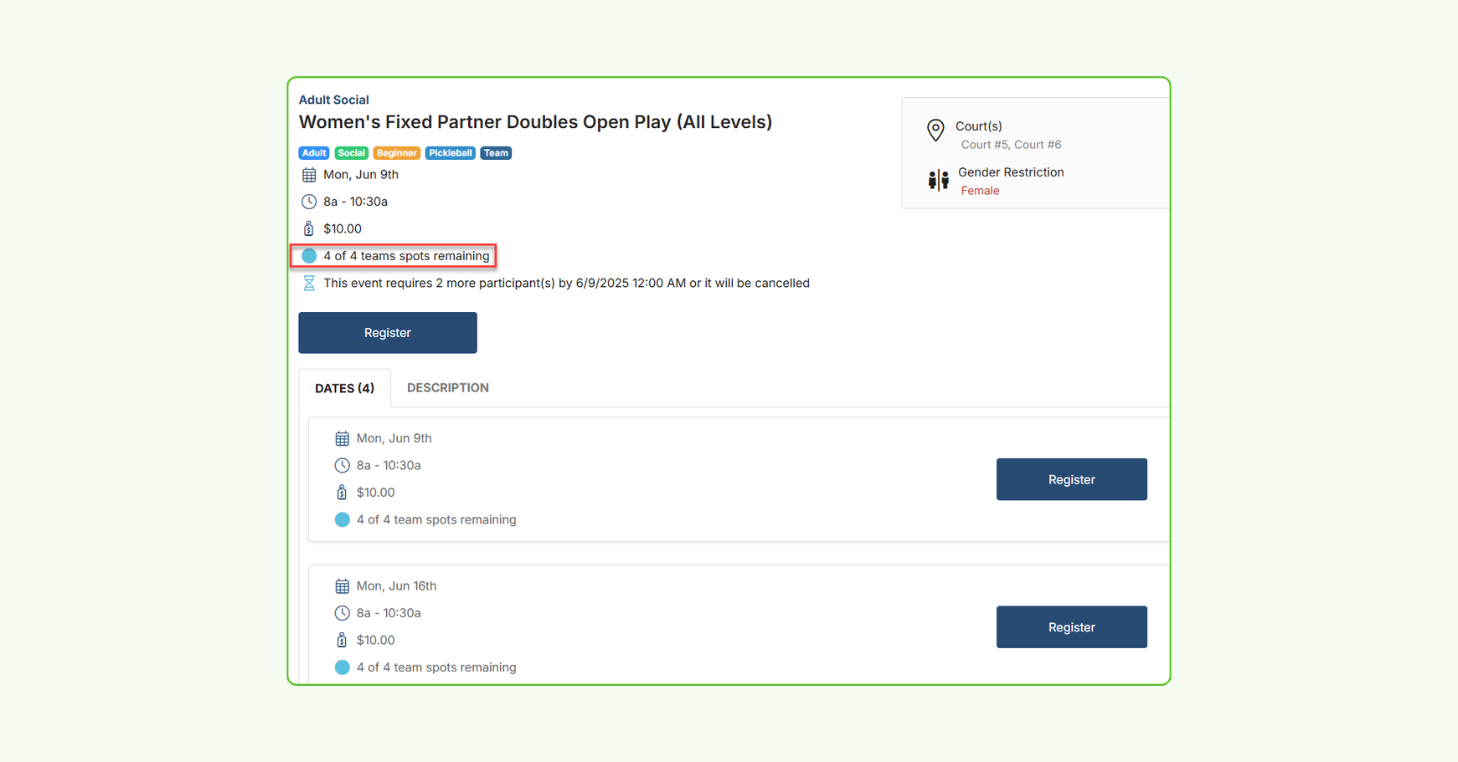Click the 8a - 10:30a time in the Jun 16th card
Image resolution: width=1458 pixels, height=762 pixels.
(389, 613)
